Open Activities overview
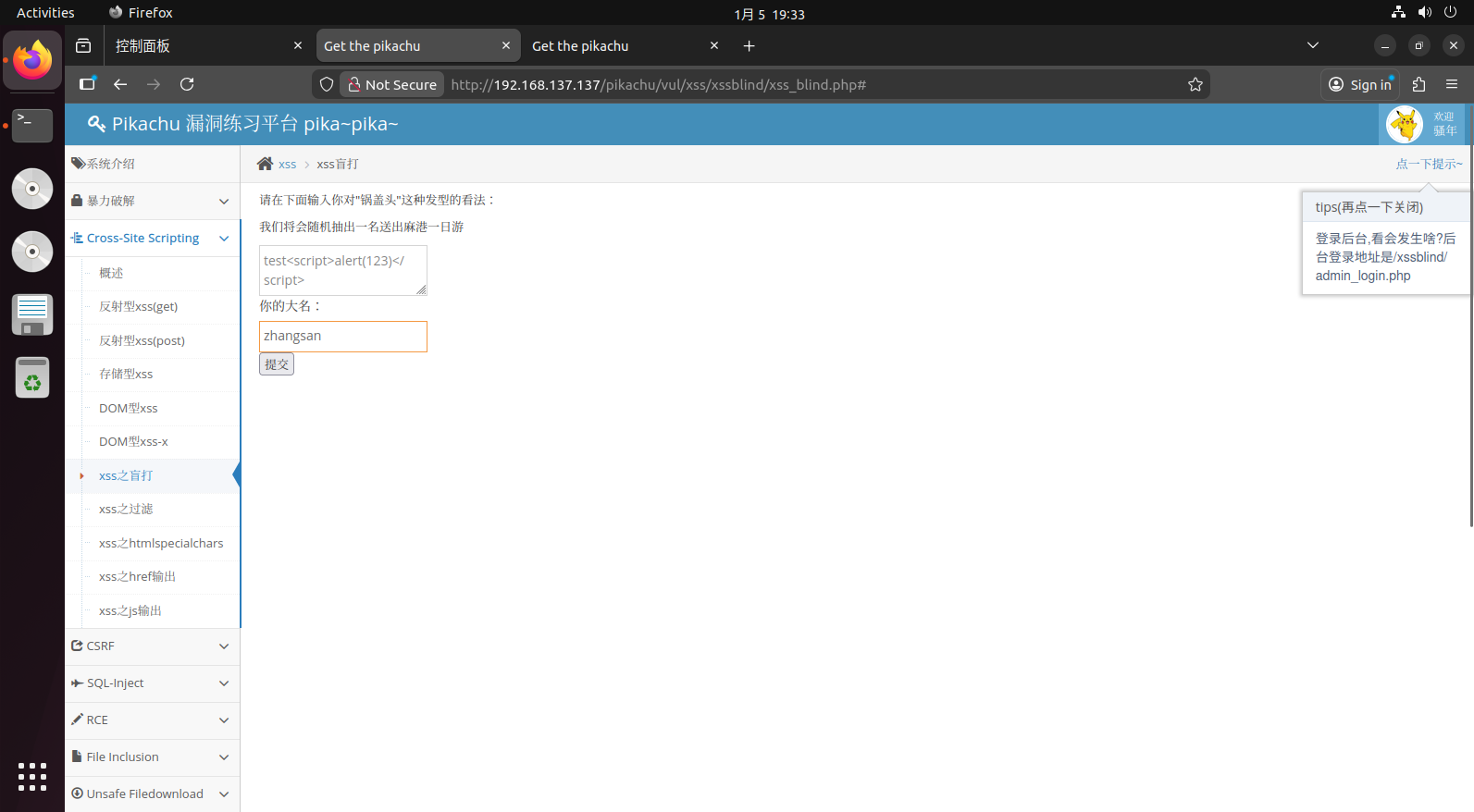The height and width of the screenshot is (812, 1474). [x=45, y=12]
